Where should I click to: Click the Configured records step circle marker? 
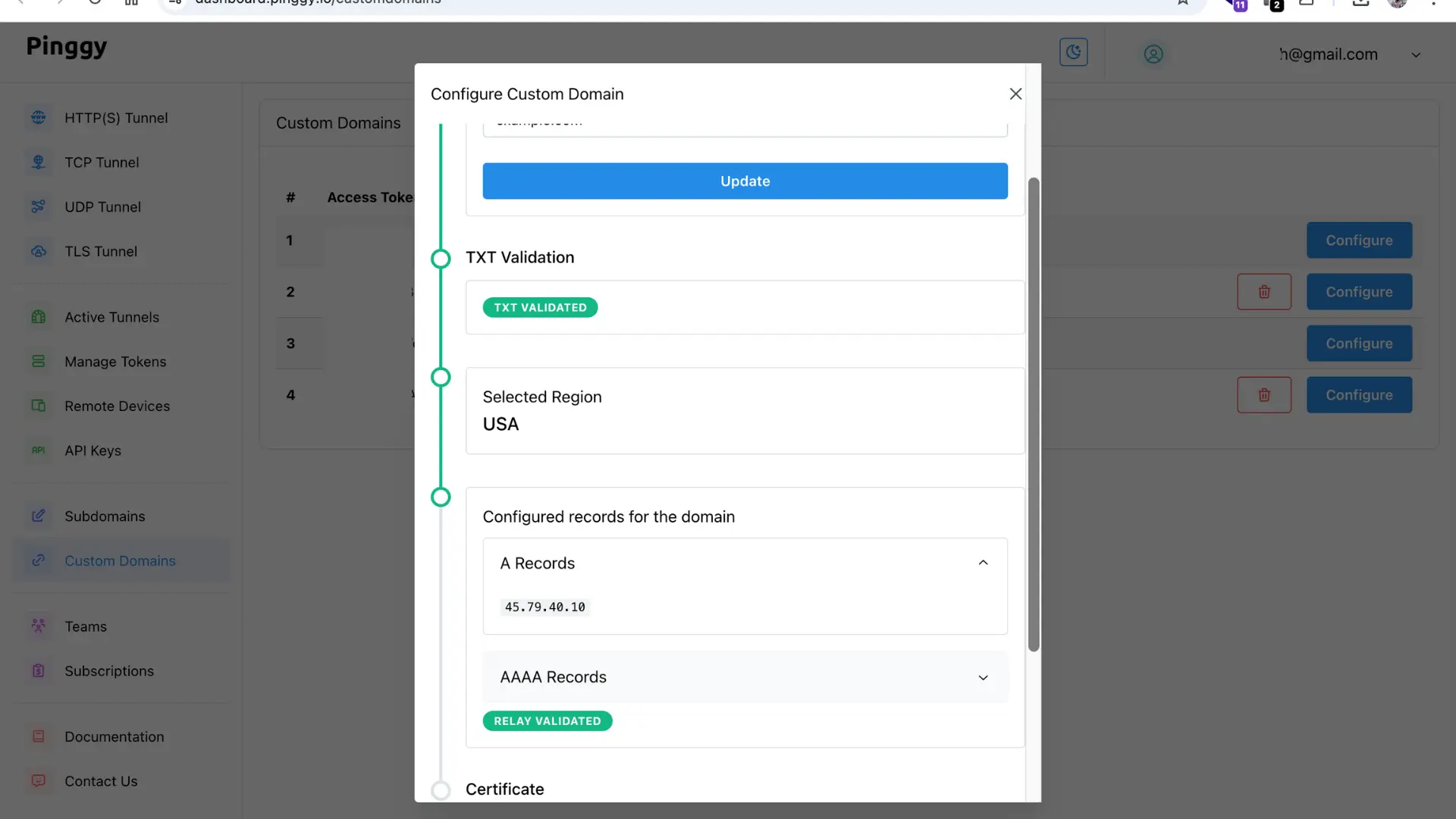coord(441,497)
